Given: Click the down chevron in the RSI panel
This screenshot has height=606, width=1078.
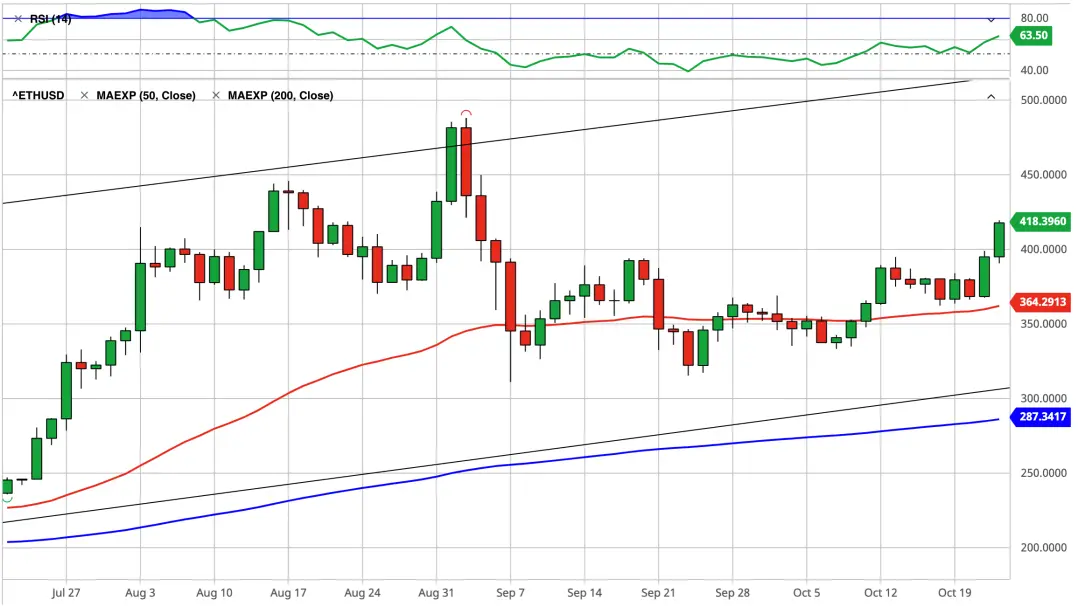Looking at the screenshot, I should point(991,19).
